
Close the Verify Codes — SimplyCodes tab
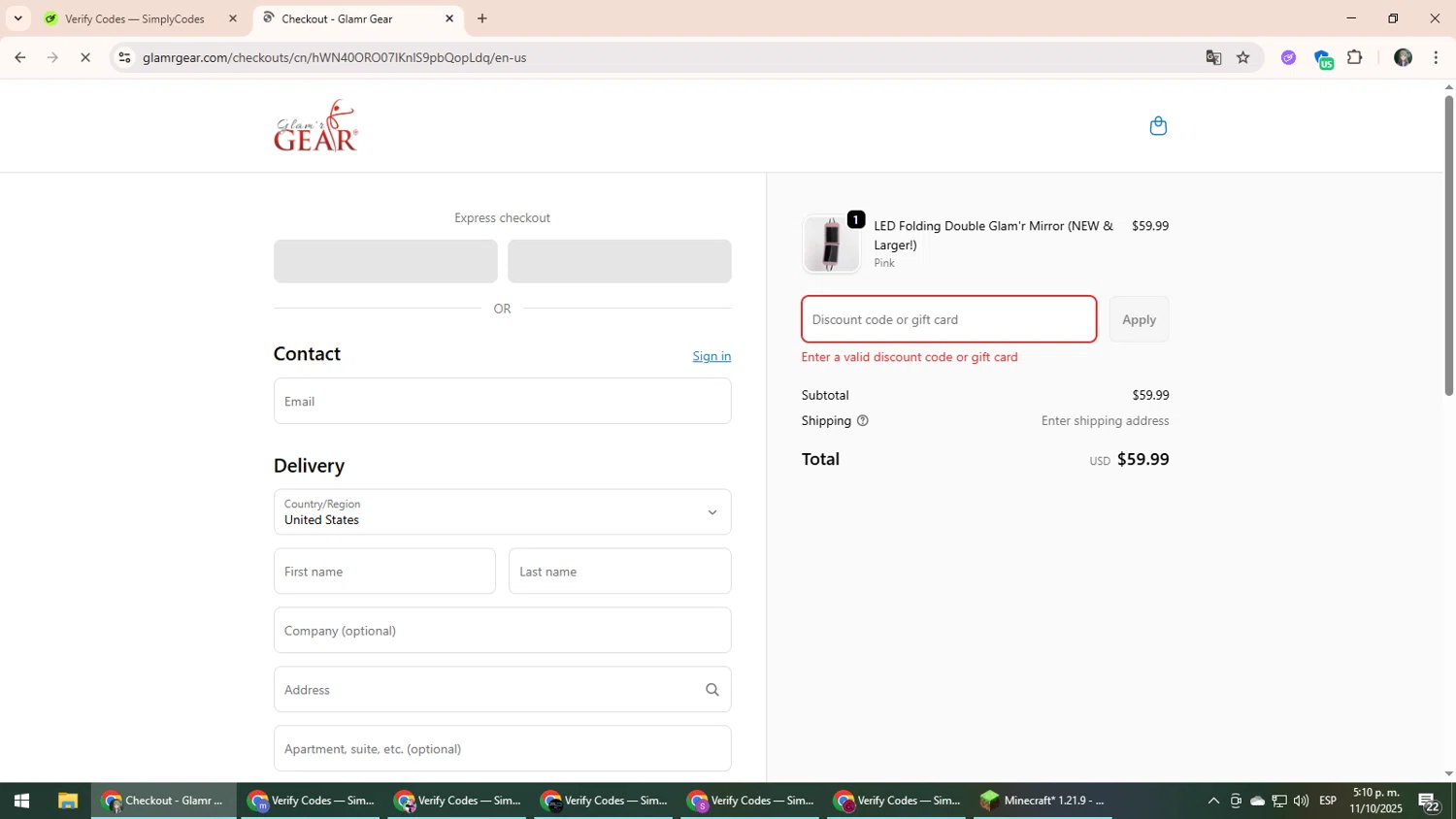233,18
